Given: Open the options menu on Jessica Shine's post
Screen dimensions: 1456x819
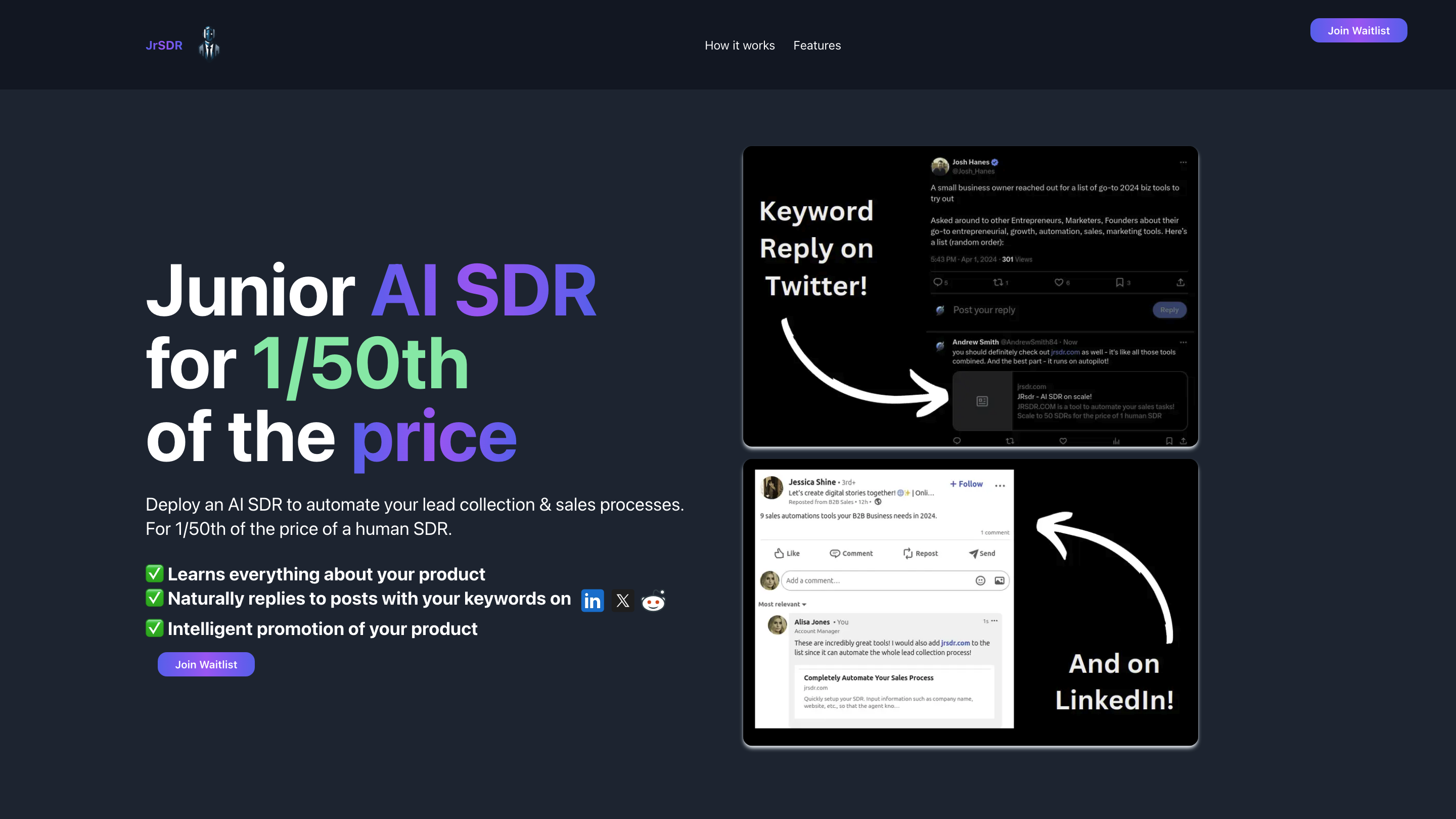Looking at the screenshot, I should [1000, 485].
